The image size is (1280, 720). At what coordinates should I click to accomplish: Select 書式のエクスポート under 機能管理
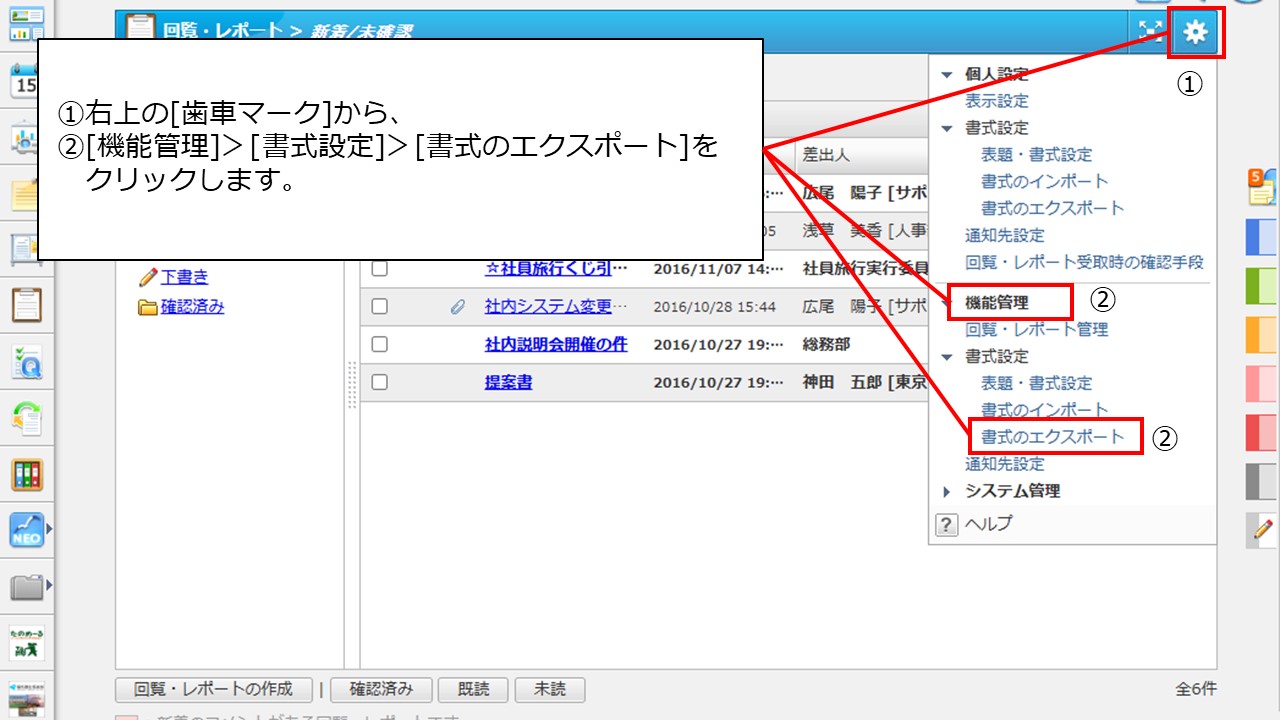pos(1052,437)
